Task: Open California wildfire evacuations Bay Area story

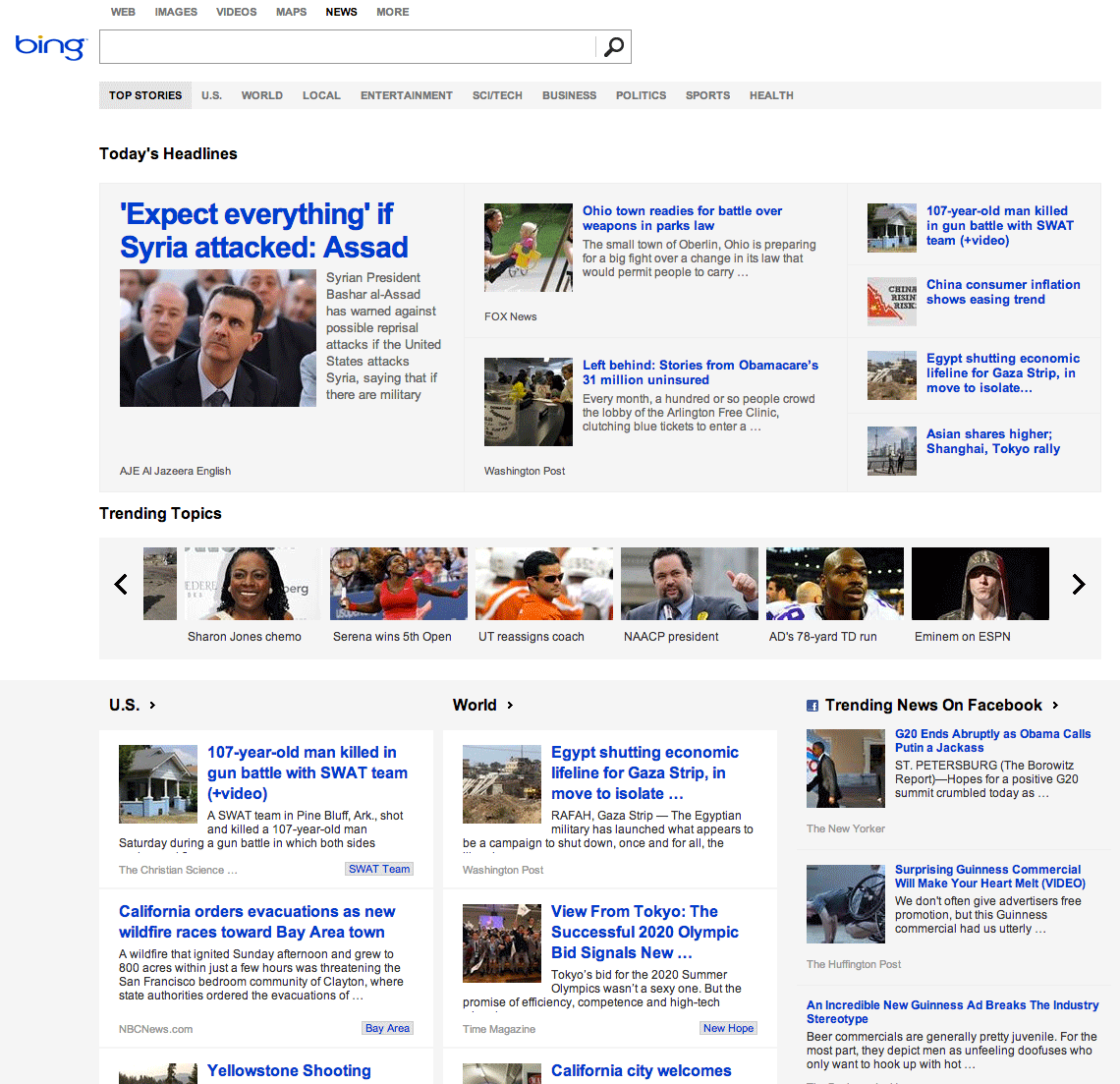Action: coord(257,922)
